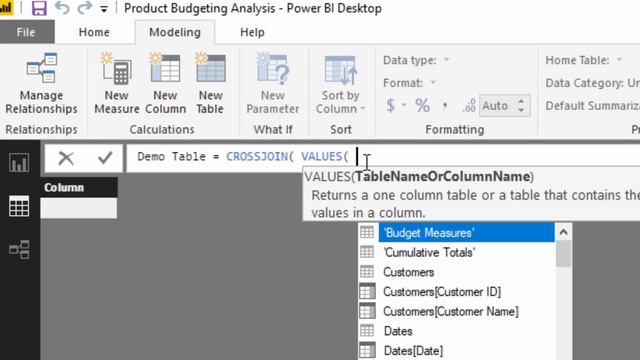
Task: Switch to Data view in sidebar
Action: pyautogui.click(x=19, y=206)
